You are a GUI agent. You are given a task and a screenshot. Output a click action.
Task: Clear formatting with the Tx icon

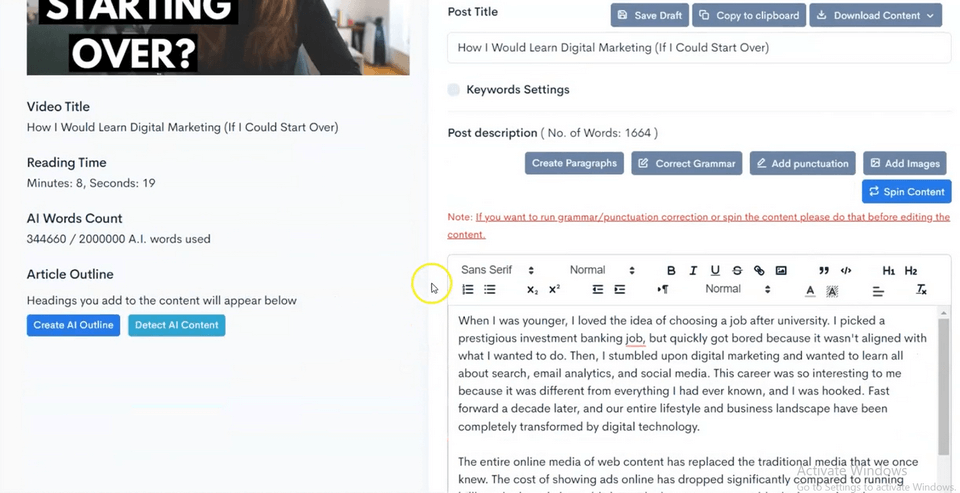coord(921,289)
